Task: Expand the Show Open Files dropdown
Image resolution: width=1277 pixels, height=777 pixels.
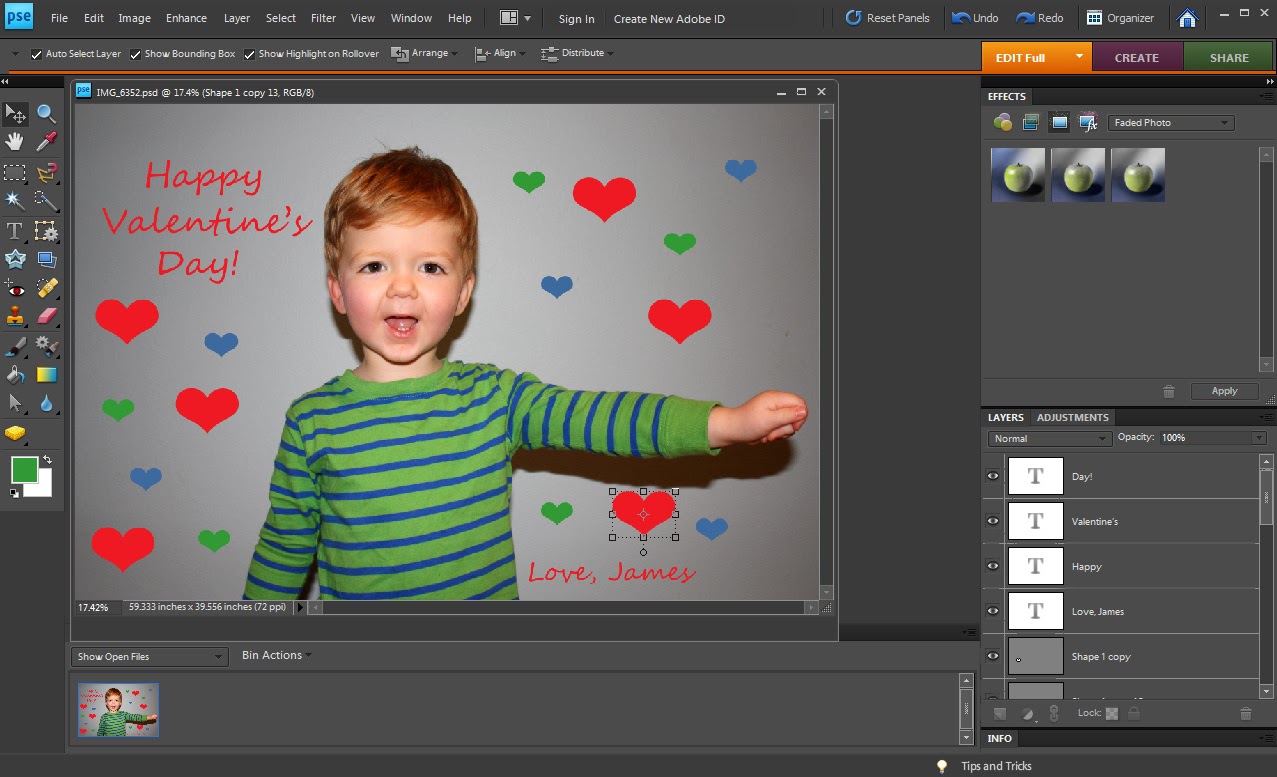Action: [x=149, y=657]
